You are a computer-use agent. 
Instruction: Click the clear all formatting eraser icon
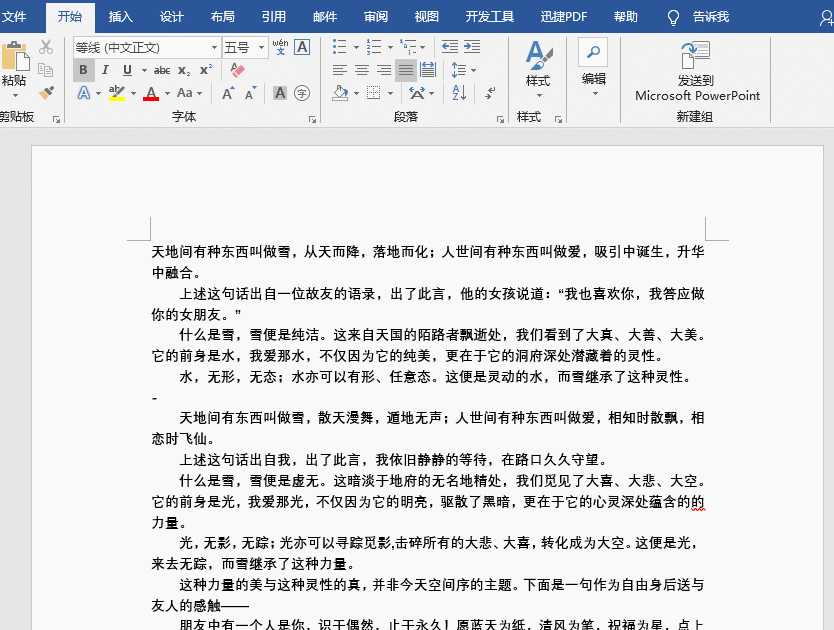[x=236, y=68]
